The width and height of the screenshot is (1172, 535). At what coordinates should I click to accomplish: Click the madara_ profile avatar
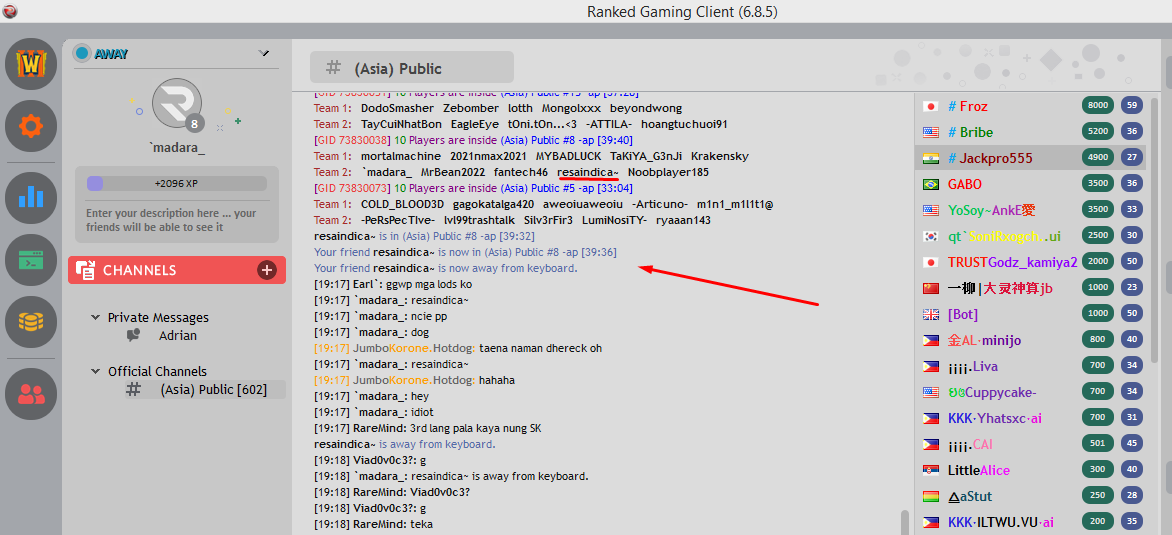coord(177,103)
